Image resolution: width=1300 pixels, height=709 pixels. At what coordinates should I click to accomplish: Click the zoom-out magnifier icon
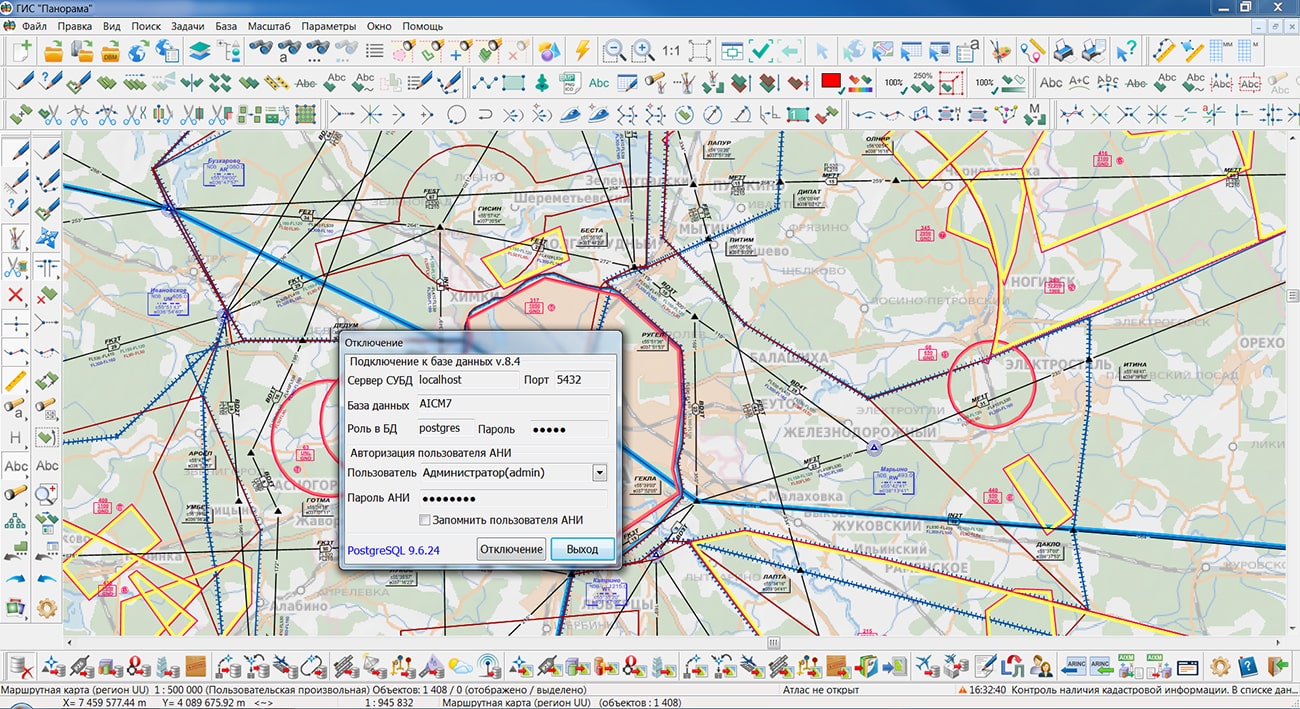pyautogui.click(x=613, y=50)
